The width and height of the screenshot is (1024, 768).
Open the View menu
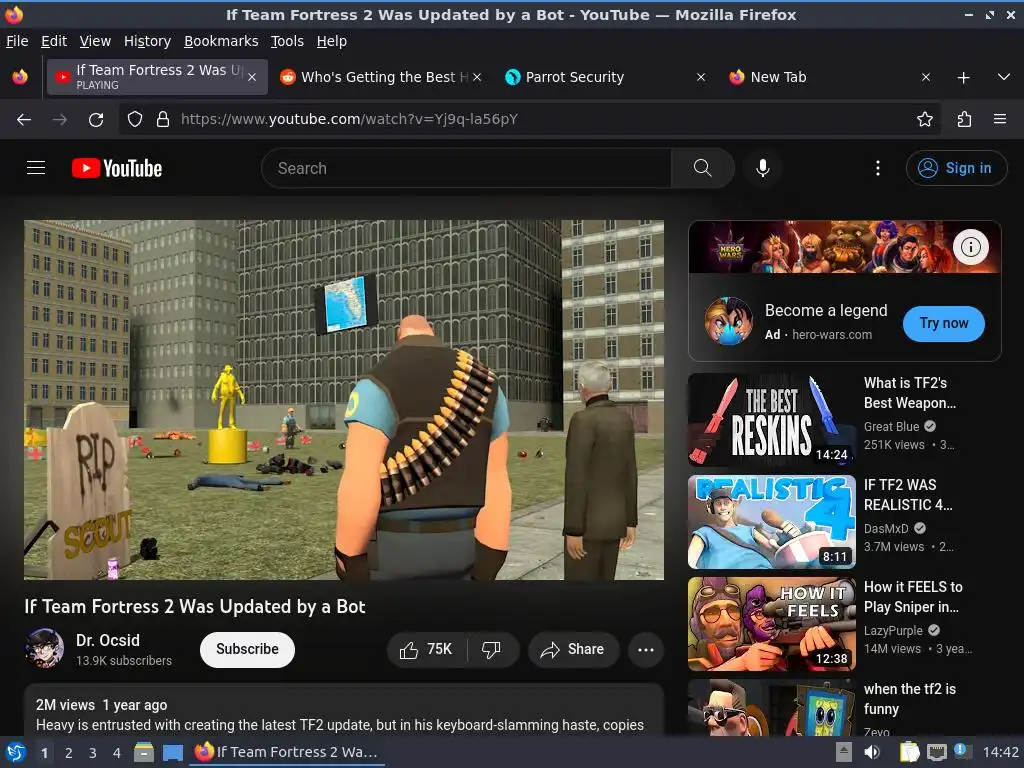95,41
